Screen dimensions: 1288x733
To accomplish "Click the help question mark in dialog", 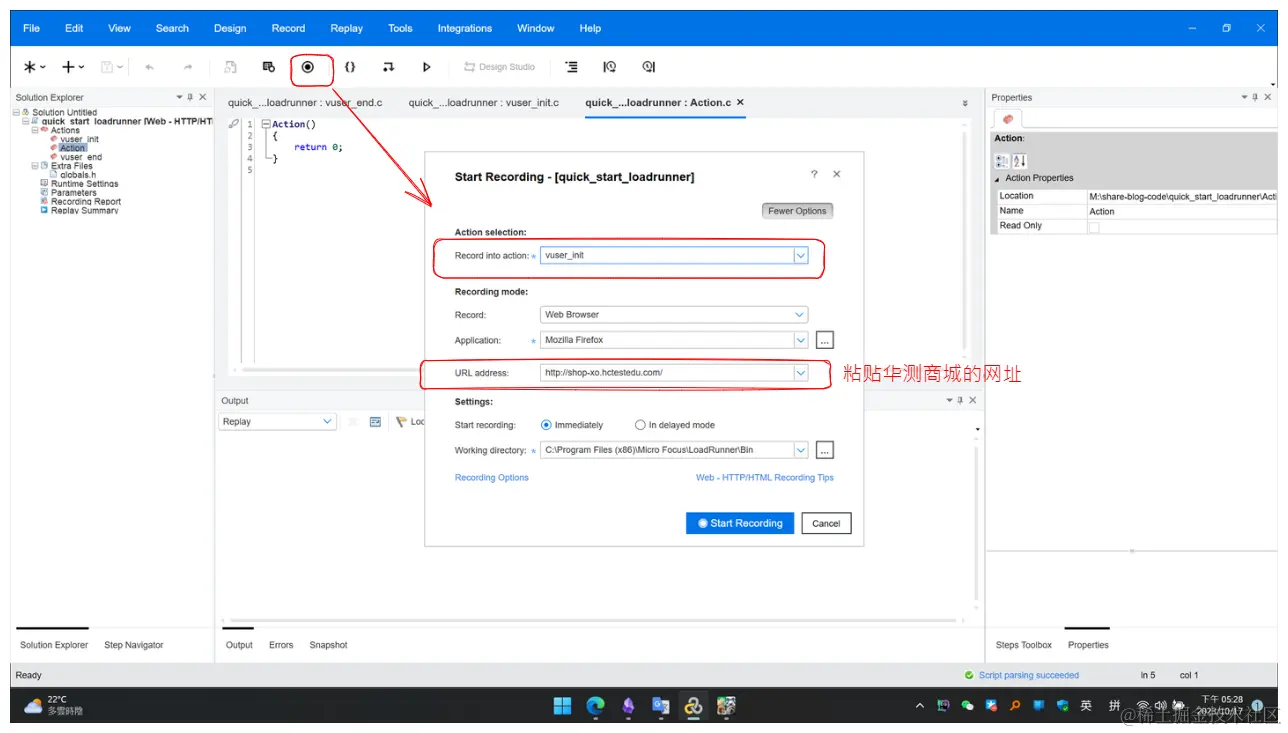I will 814,174.
